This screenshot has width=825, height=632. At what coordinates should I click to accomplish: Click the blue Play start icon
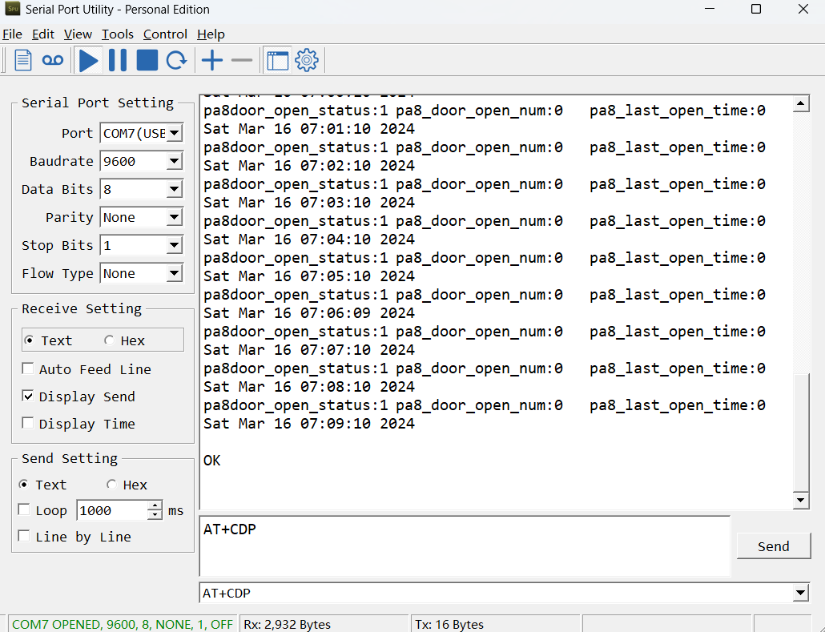pyautogui.click(x=88, y=61)
